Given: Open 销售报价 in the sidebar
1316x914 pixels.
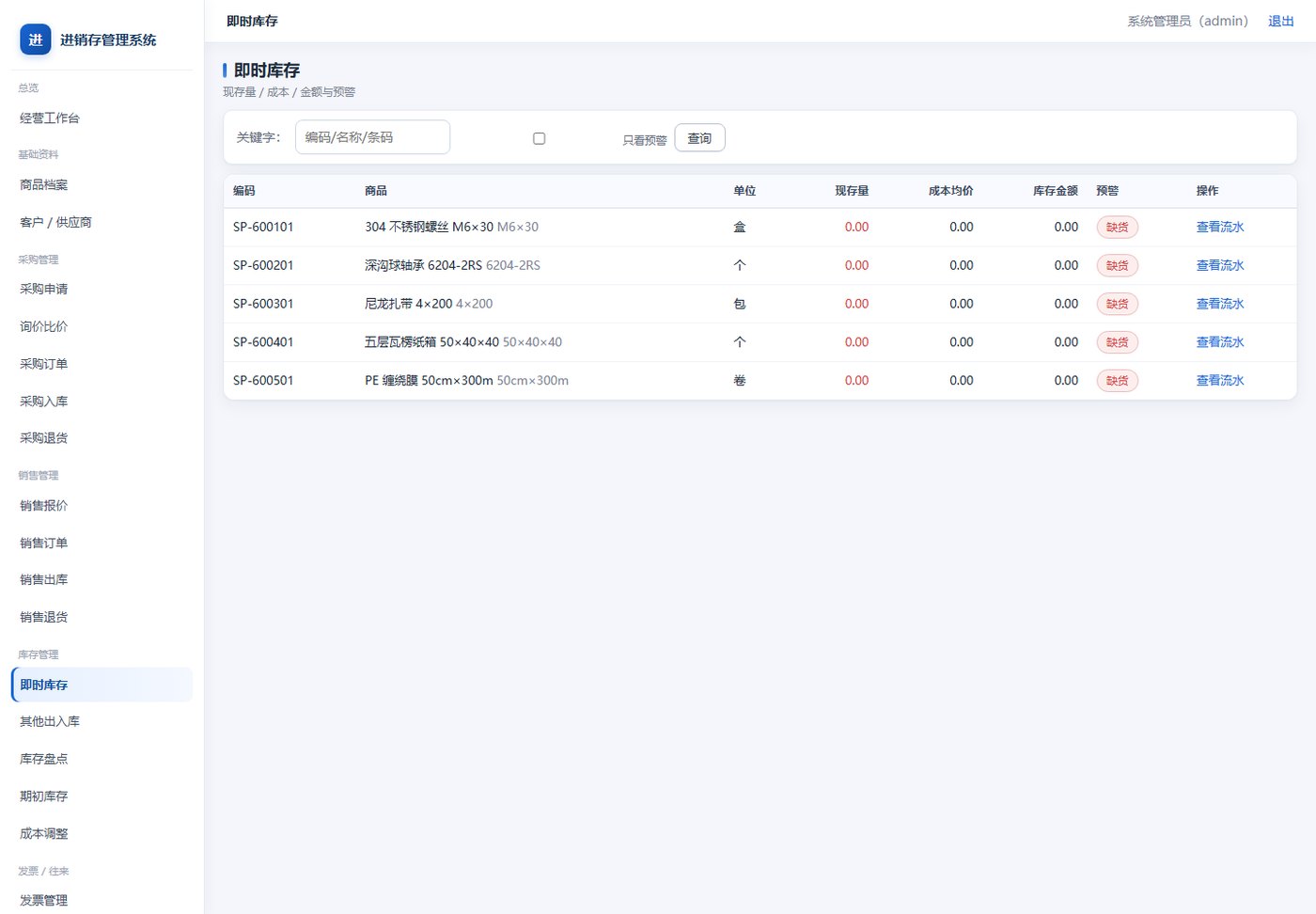Looking at the screenshot, I should click(102, 506).
